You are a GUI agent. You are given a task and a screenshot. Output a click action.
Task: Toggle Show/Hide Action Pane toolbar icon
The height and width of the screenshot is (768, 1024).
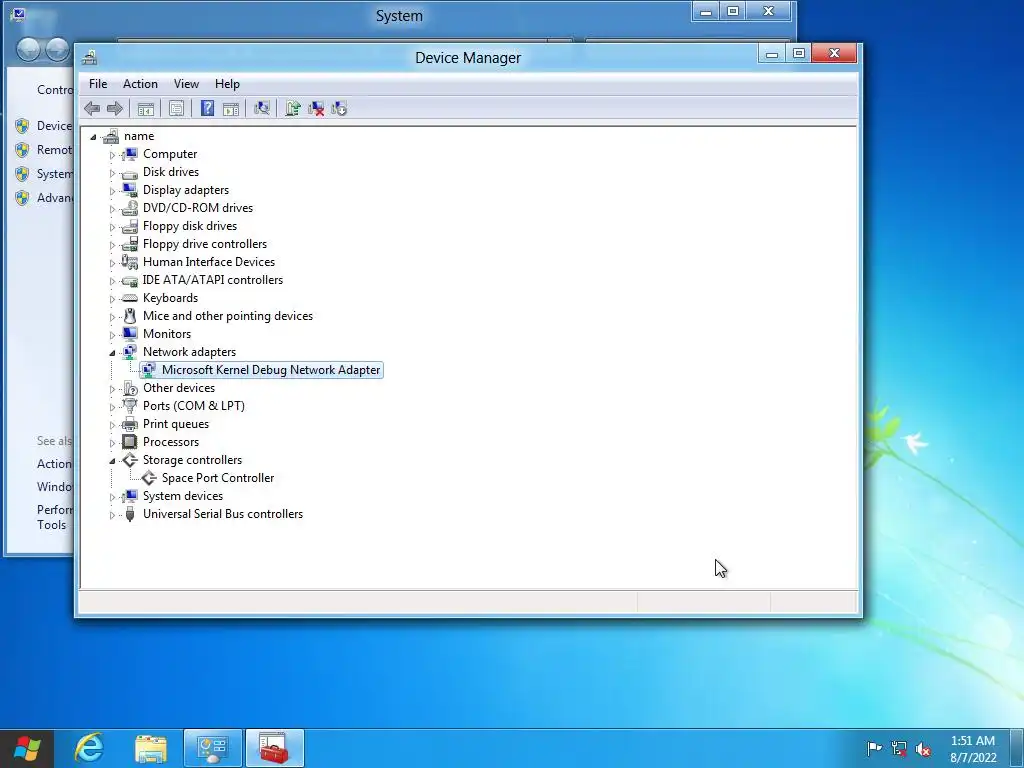[231, 108]
